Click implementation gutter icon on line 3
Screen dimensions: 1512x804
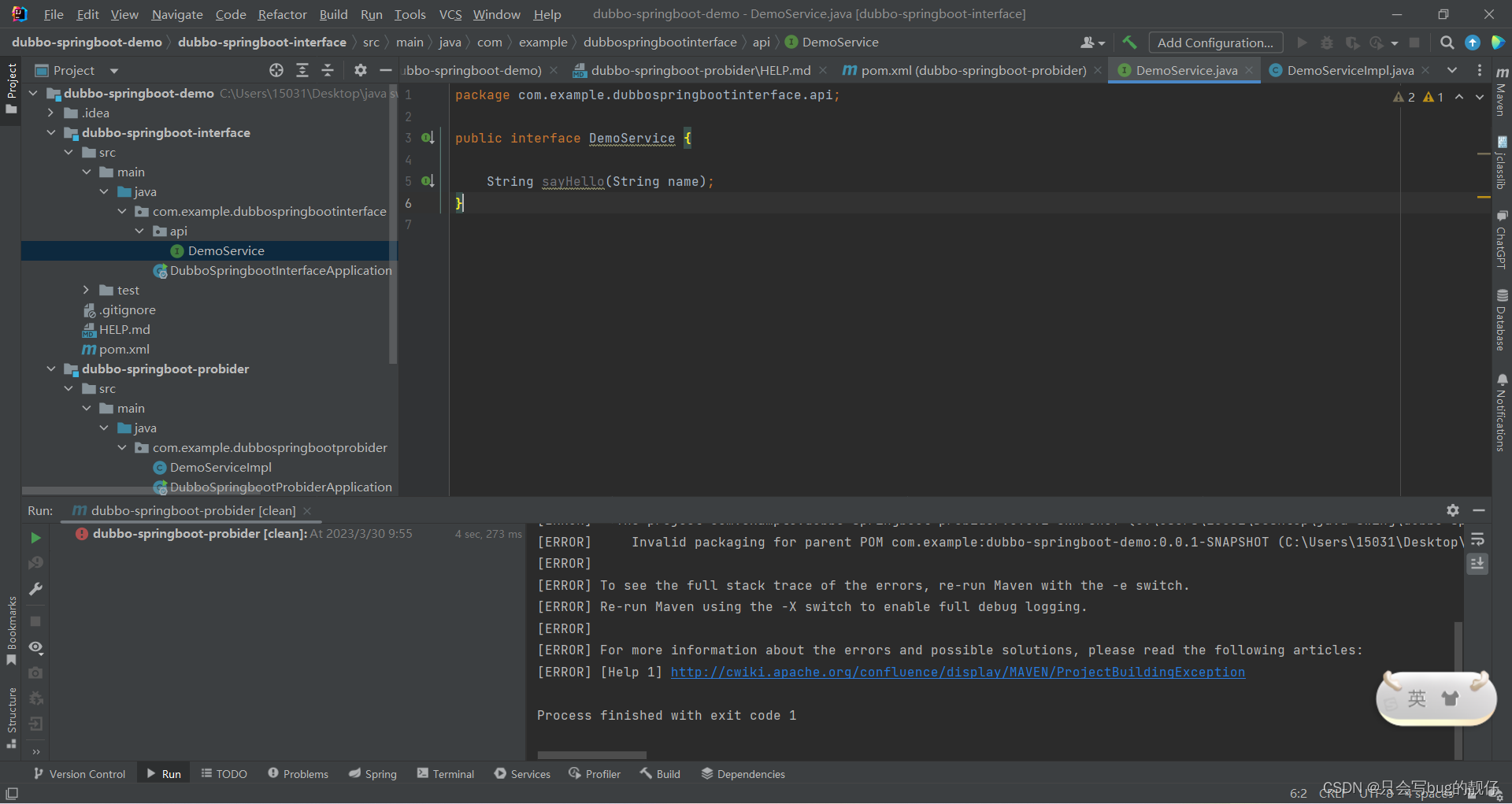point(428,138)
